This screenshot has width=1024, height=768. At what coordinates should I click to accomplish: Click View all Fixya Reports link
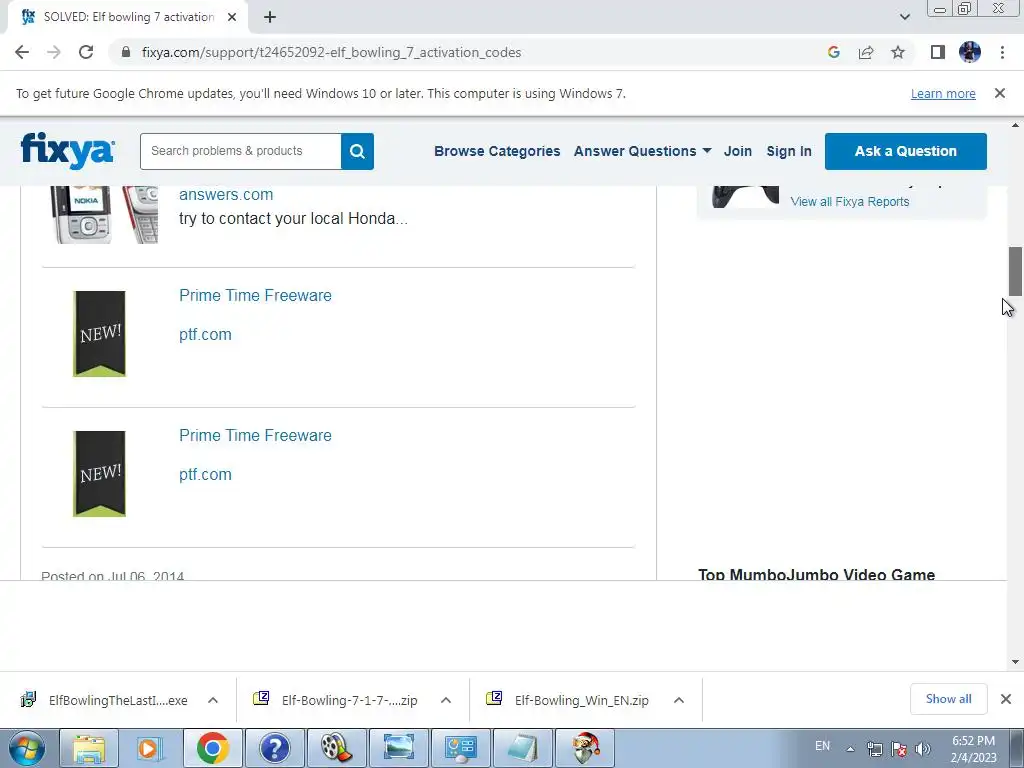tap(850, 201)
